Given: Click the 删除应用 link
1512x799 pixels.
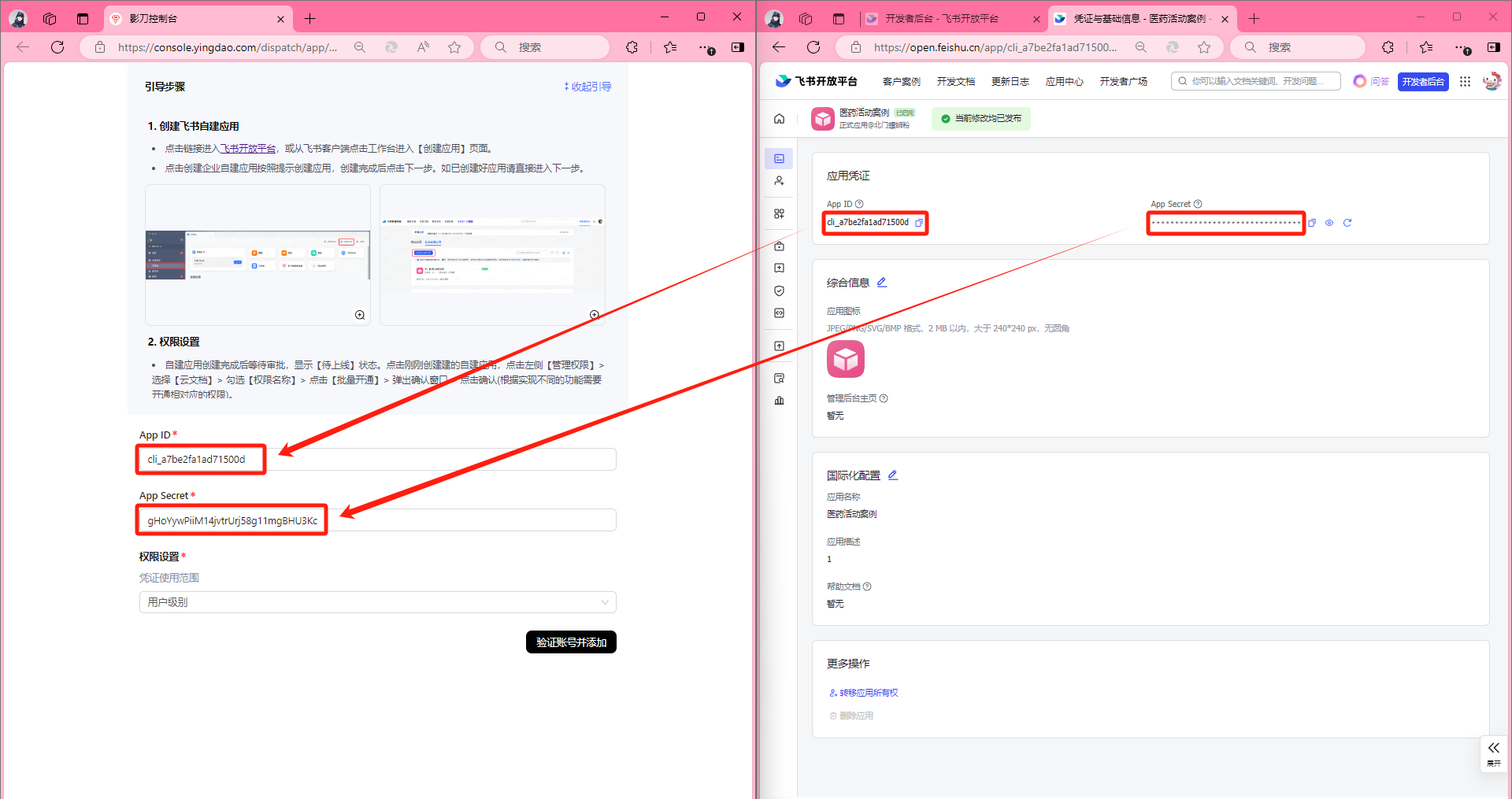Looking at the screenshot, I should (x=851, y=716).
